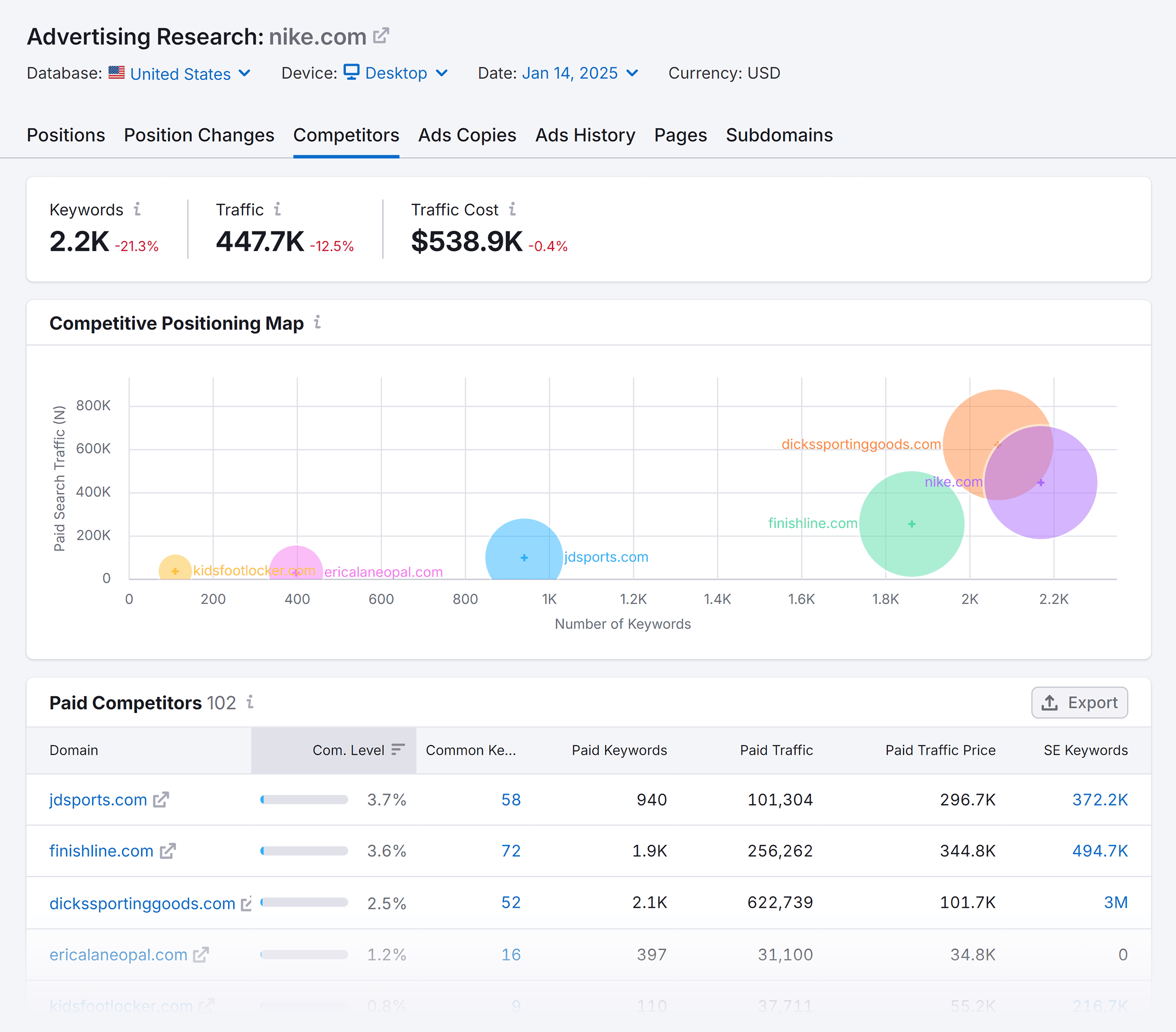Sort by Paid Keywords column header

[x=619, y=750]
